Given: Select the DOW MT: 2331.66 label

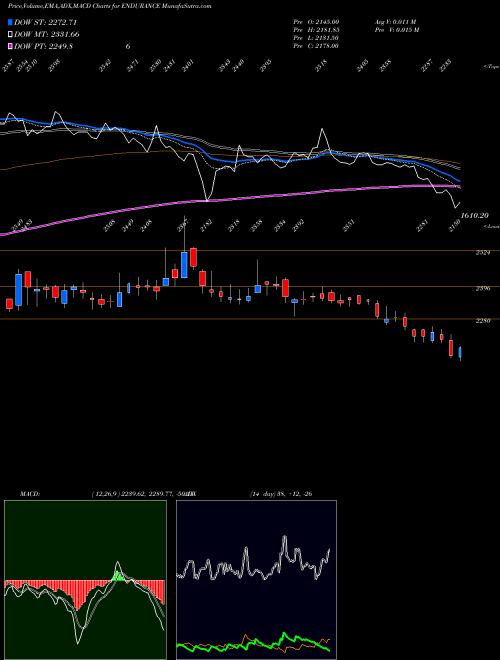Looking at the screenshot, I should click(x=47, y=35).
